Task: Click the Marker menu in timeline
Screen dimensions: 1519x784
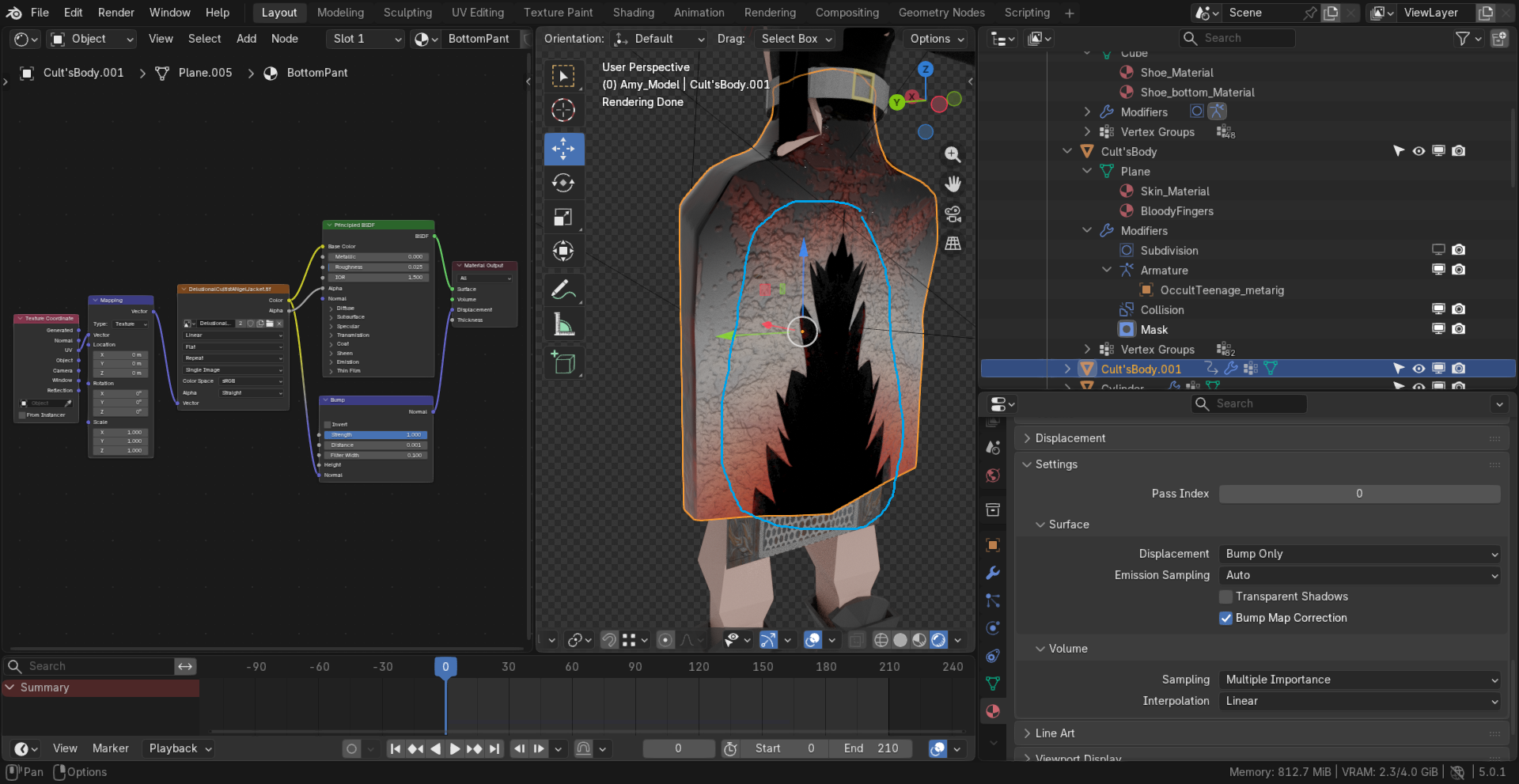Action: (x=110, y=748)
